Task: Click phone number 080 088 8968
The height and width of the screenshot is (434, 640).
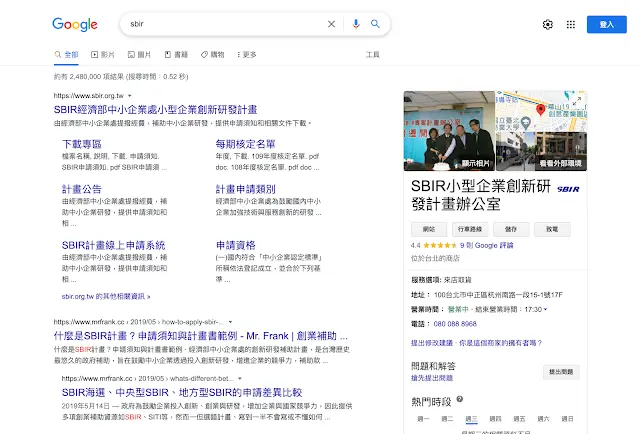Action: 455,324
